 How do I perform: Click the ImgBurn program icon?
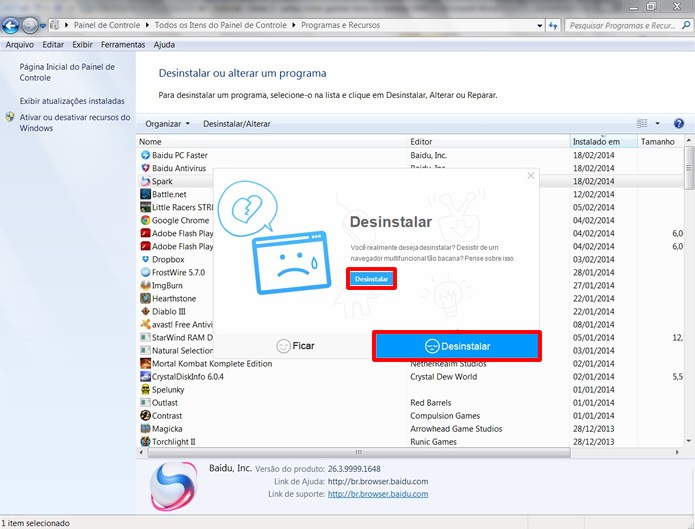coord(145,286)
